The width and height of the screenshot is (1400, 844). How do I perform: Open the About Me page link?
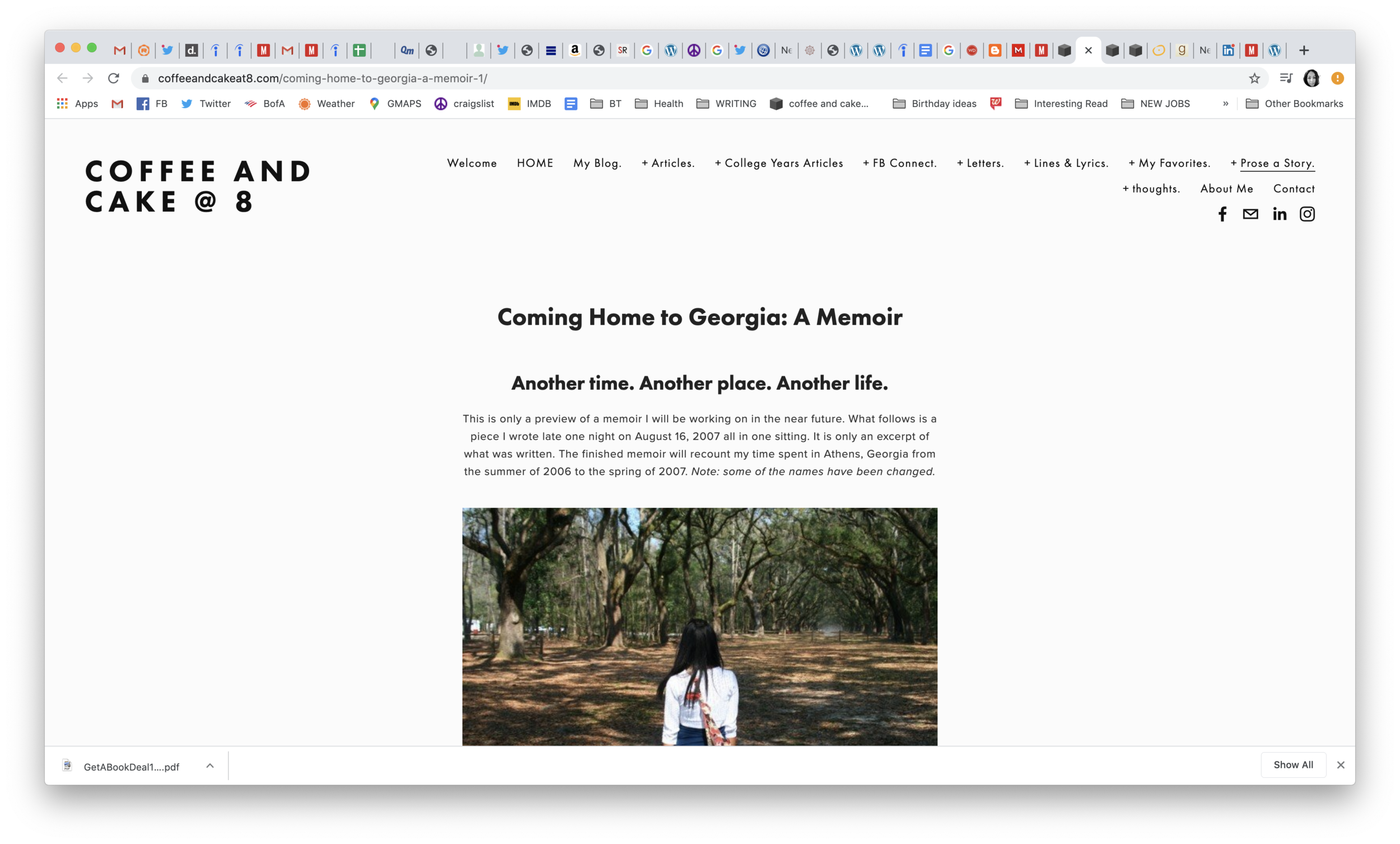click(1226, 189)
